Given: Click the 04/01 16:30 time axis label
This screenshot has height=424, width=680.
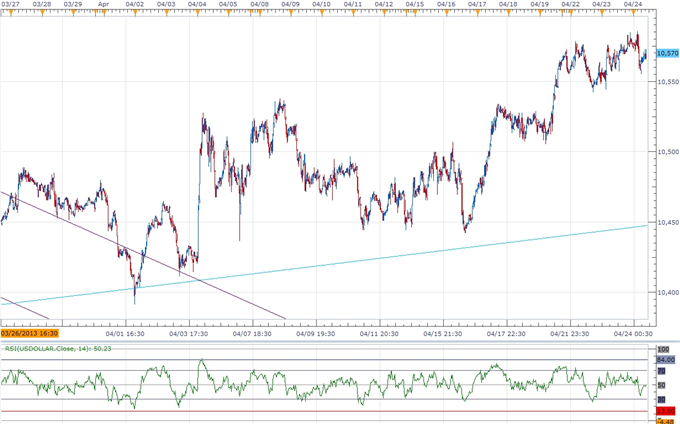Looking at the screenshot, I should click(x=127, y=333).
